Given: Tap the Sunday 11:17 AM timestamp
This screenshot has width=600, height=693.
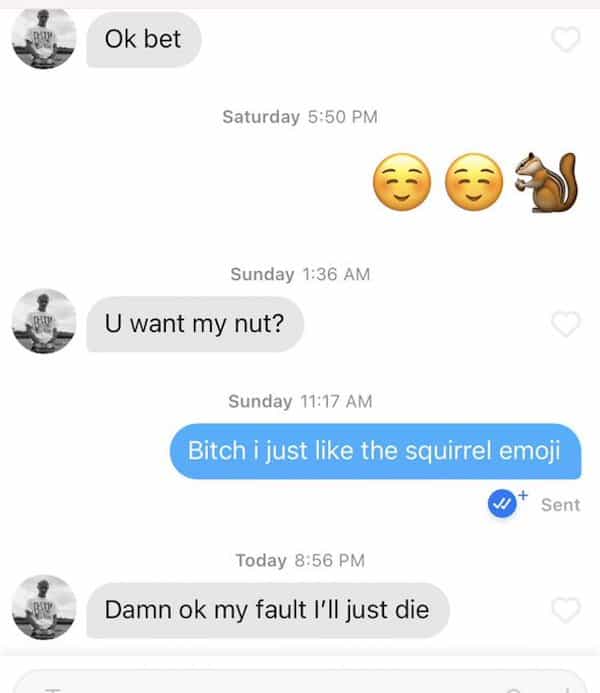Looking at the screenshot, I should [x=300, y=401].
